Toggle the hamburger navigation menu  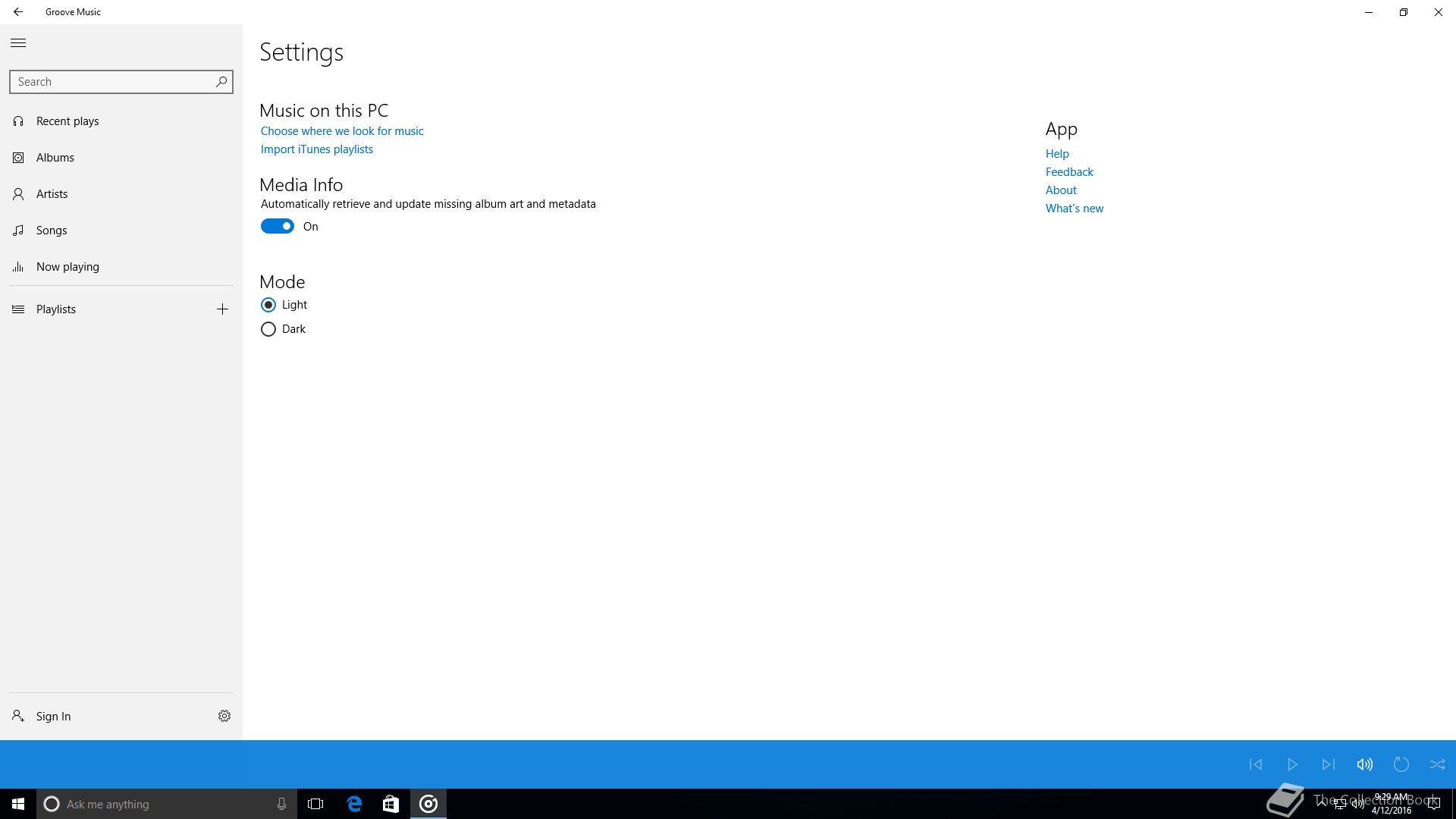pos(18,43)
